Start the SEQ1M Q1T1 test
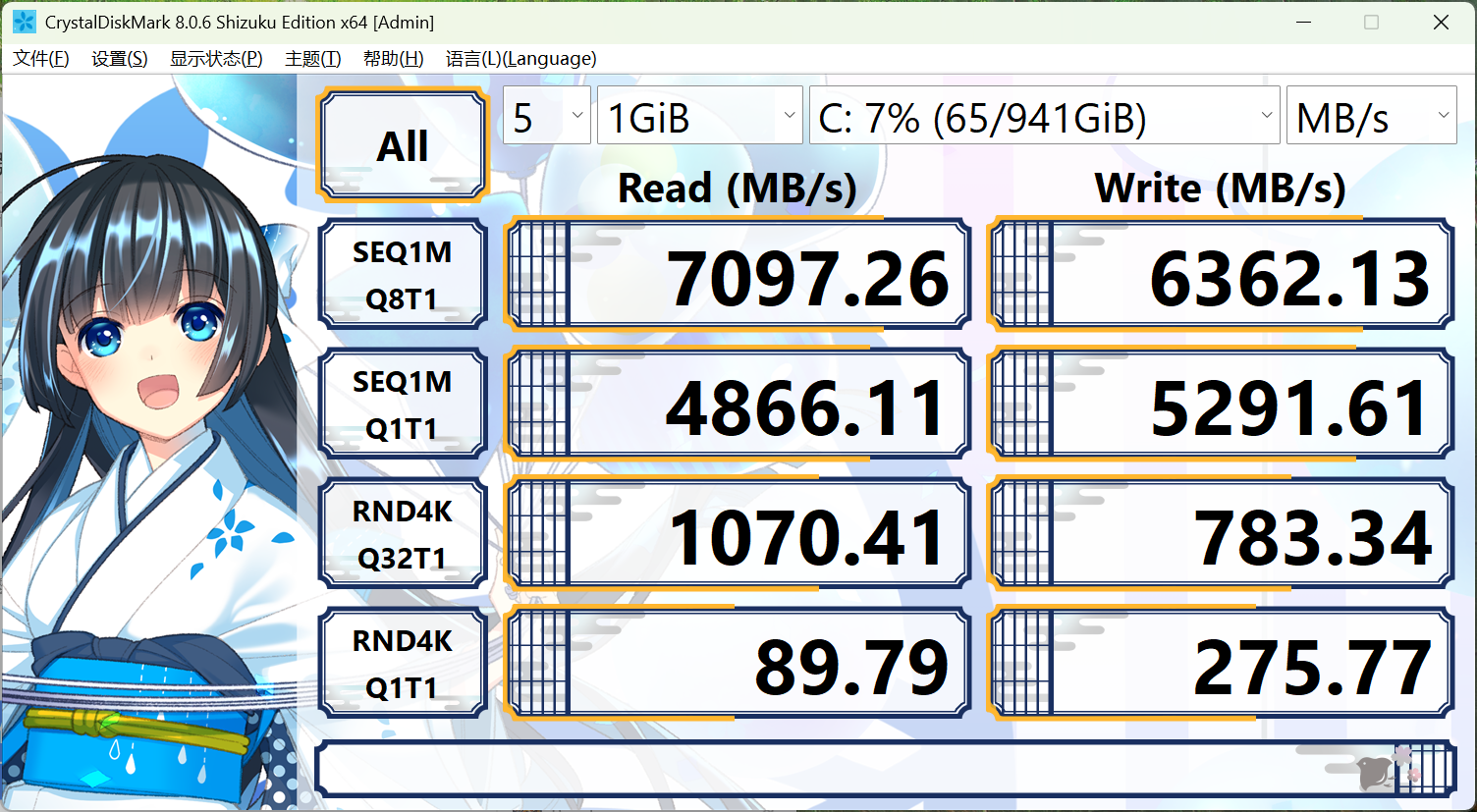 pyautogui.click(x=403, y=405)
